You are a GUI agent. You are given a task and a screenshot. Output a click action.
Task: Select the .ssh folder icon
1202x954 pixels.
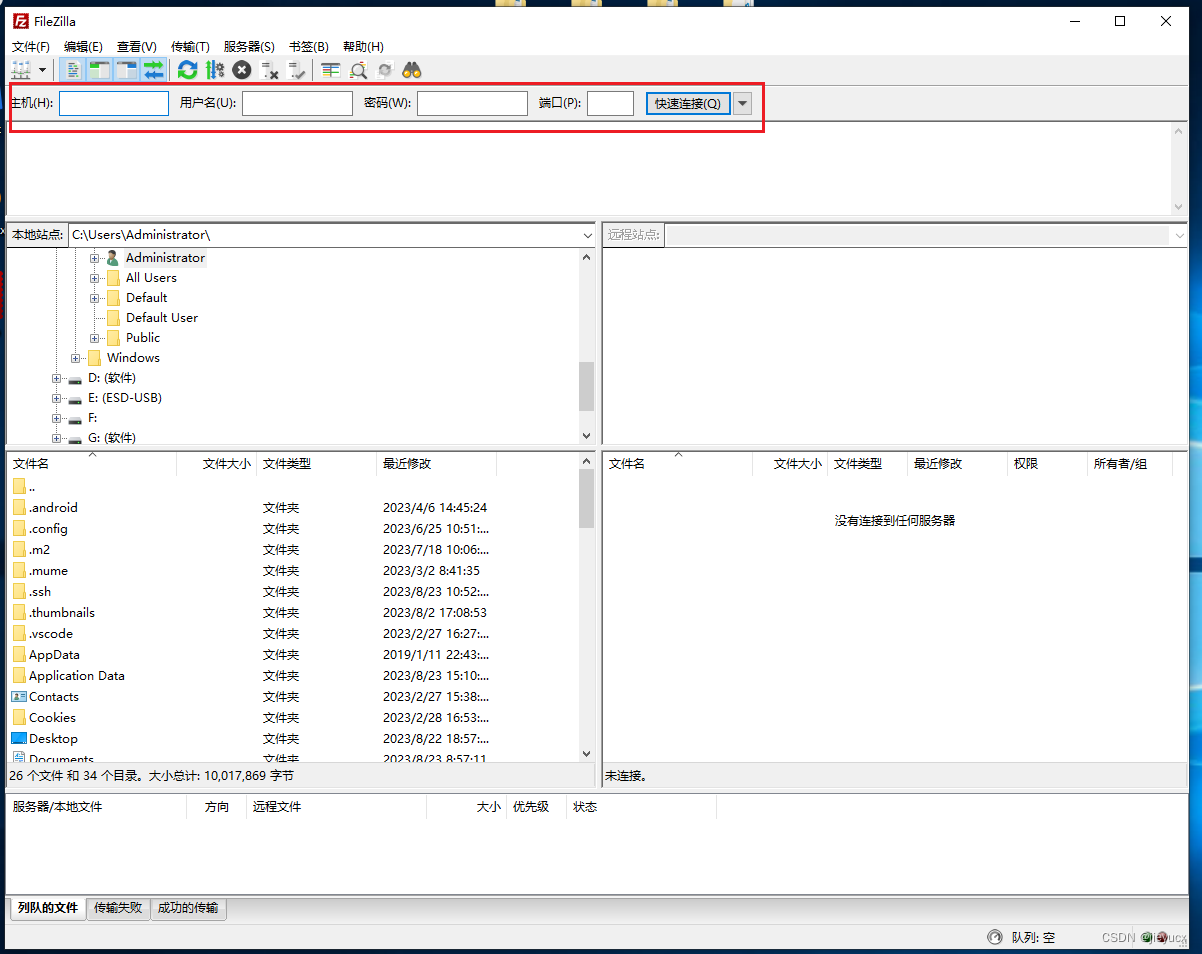click(19, 591)
